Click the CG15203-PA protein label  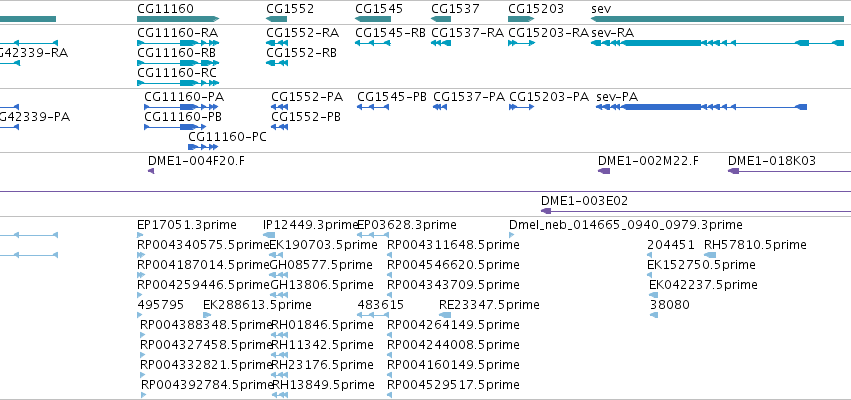tap(549, 97)
